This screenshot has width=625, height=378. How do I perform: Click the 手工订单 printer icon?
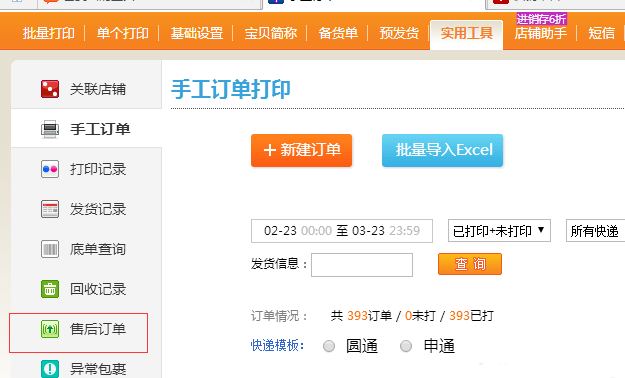coord(50,129)
